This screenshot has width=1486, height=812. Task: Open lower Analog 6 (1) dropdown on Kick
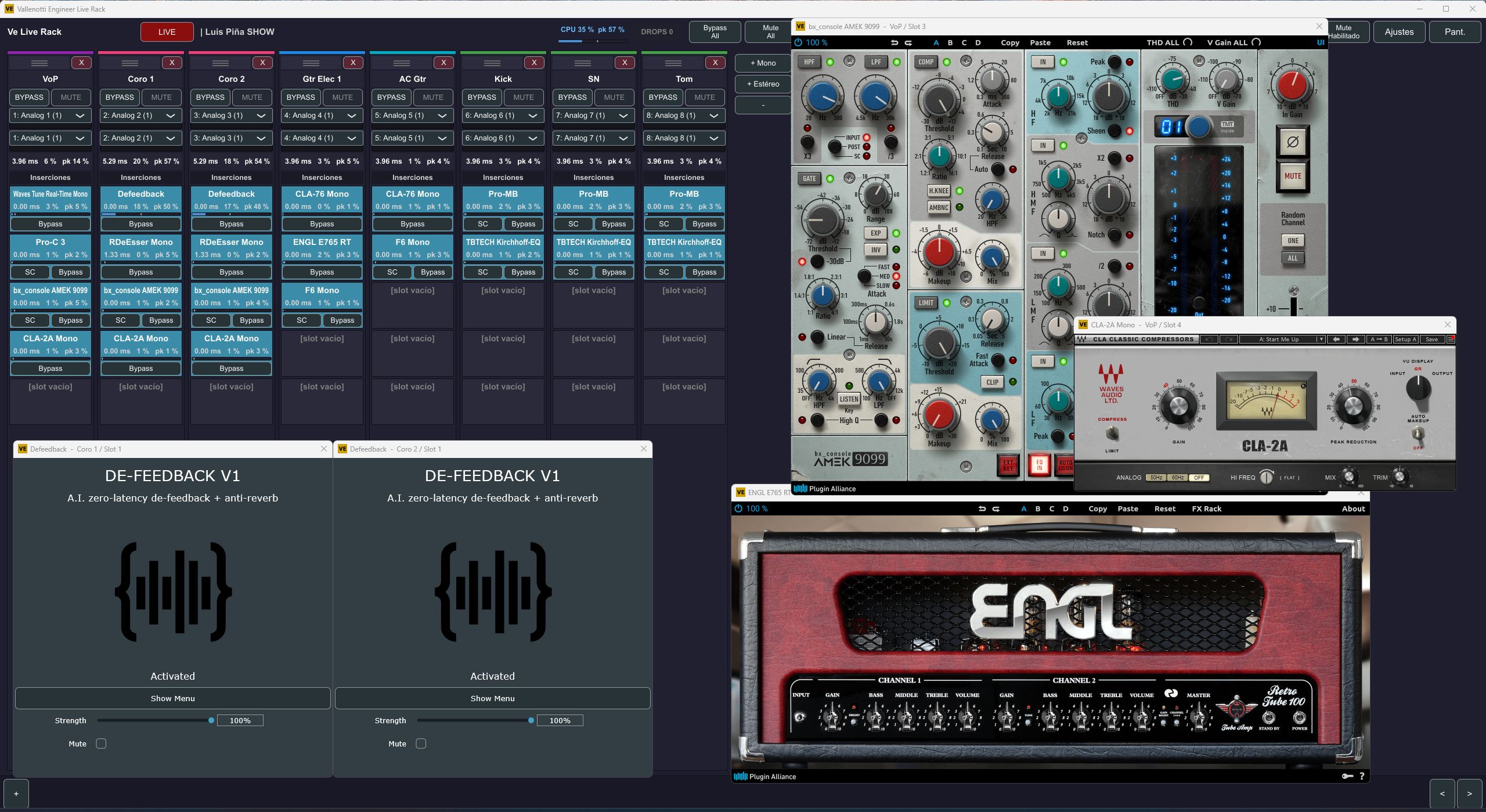pos(503,138)
